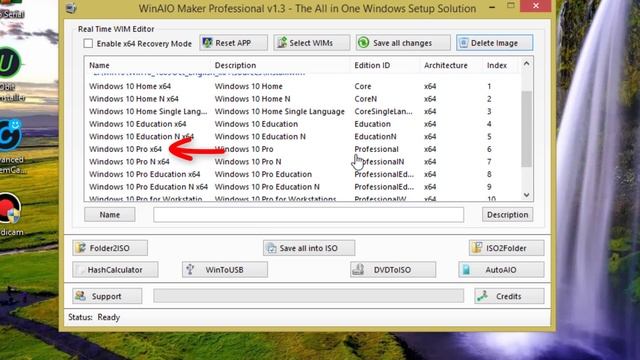Close the WinAIO Maker window

tap(536, 6)
